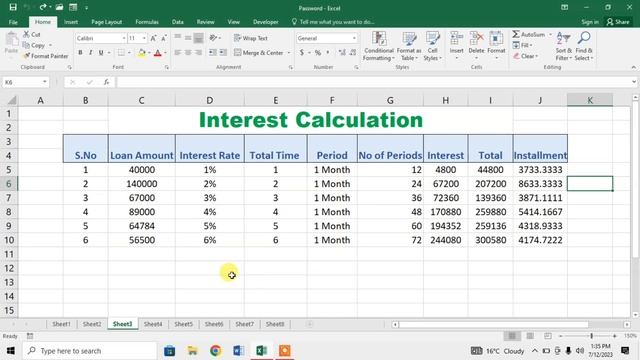Toggle Align Left

point(178,53)
